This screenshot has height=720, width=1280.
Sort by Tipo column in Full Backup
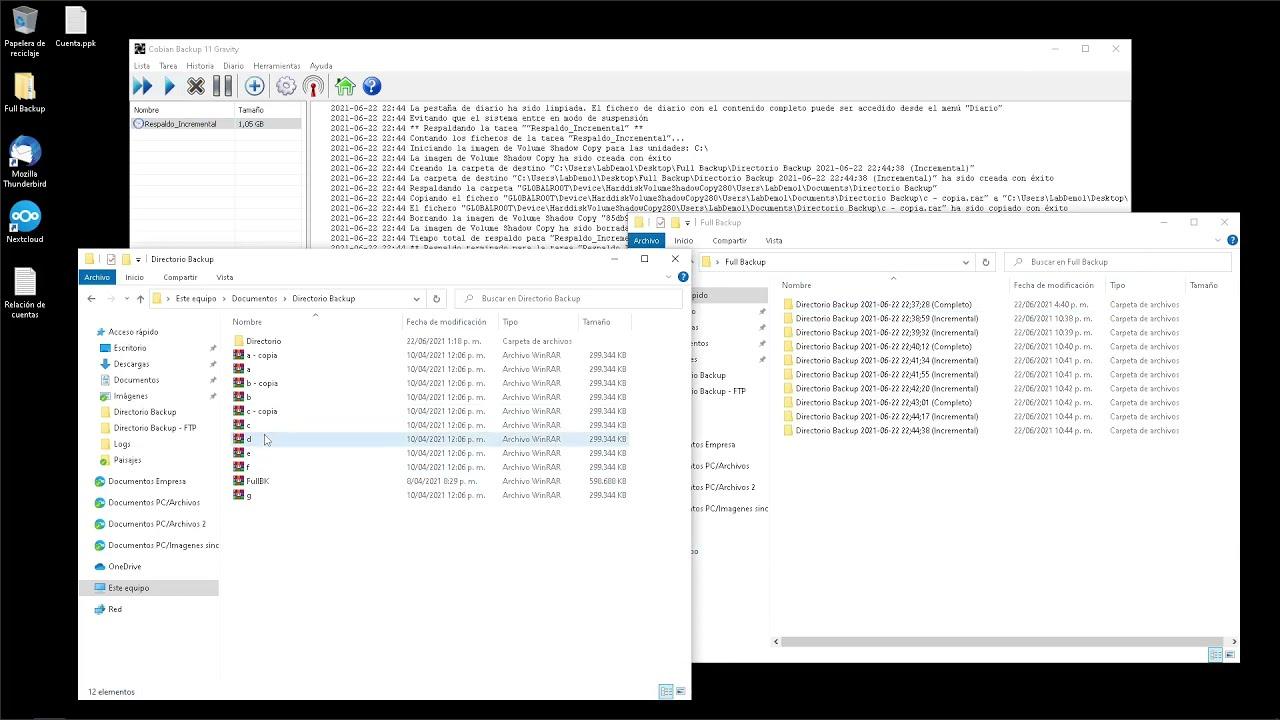(x=1145, y=285)
